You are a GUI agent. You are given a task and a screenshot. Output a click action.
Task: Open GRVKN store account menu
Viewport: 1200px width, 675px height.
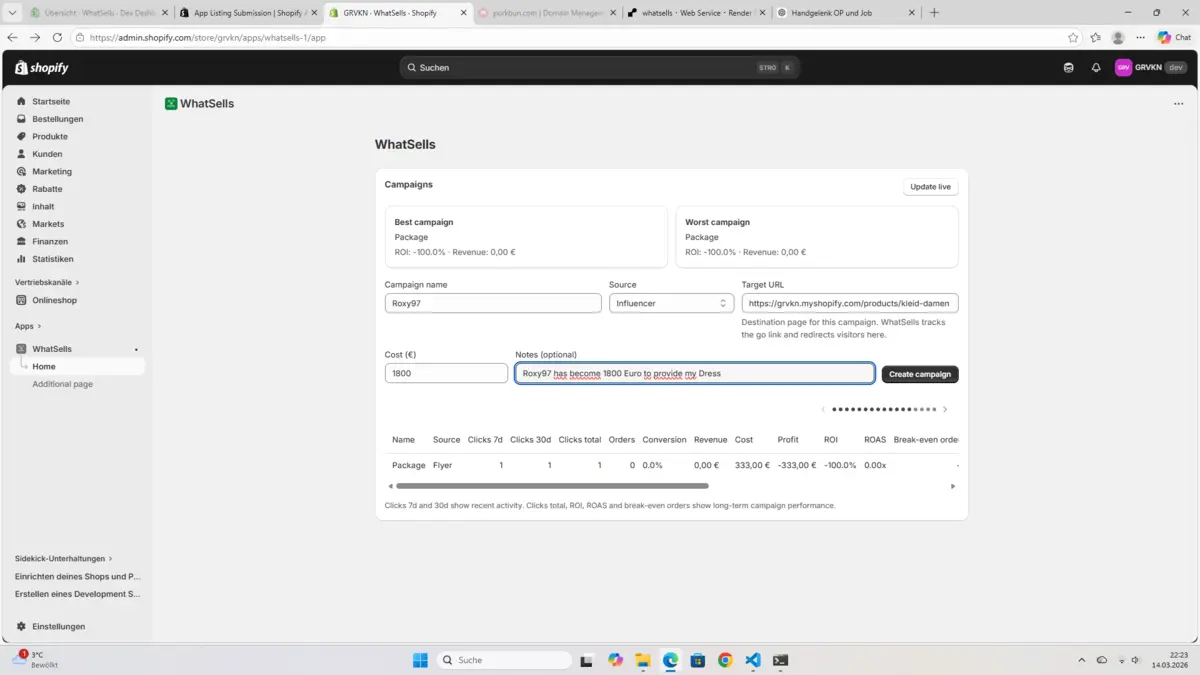click(x=1151, y=67)
